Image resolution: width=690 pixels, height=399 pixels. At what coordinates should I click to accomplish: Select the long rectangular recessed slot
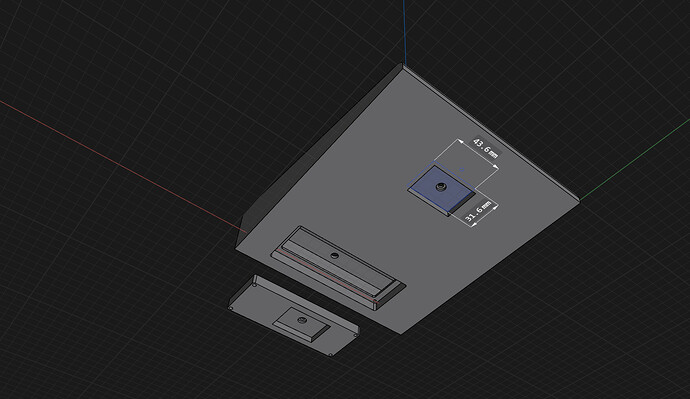pyautogui.click(x=338, y=268)
